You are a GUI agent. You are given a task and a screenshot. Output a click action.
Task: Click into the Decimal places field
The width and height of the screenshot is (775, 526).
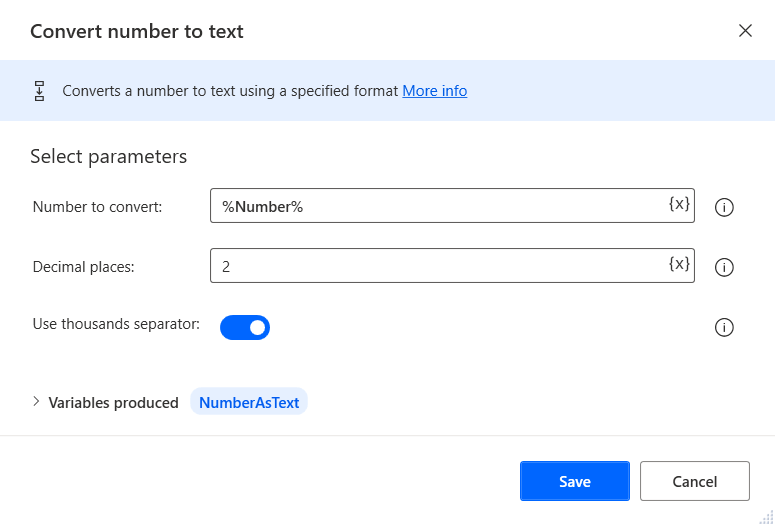[x=440, y=266]
